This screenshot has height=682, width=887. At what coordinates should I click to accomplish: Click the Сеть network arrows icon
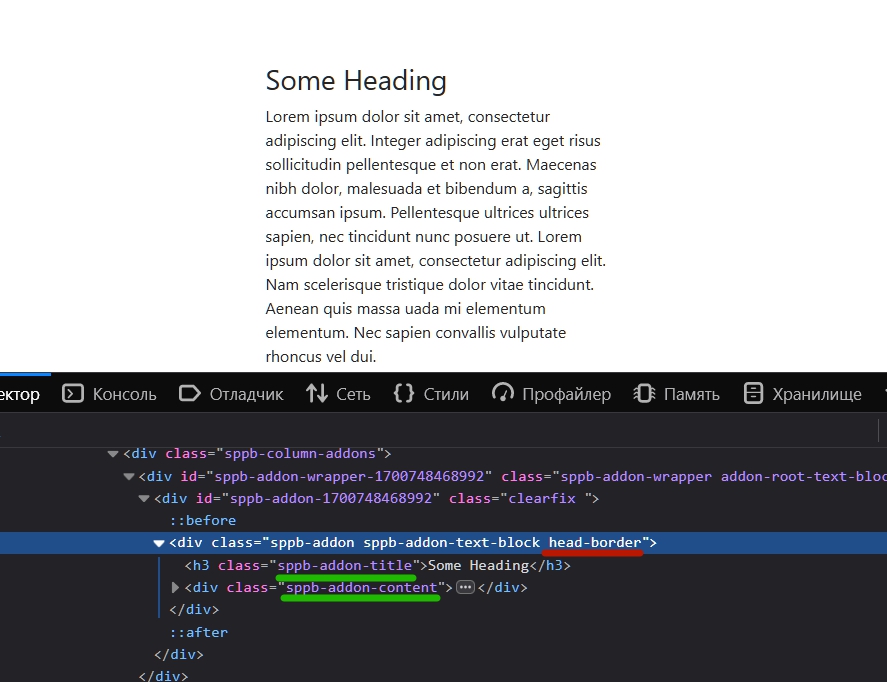tap(317, 394)
